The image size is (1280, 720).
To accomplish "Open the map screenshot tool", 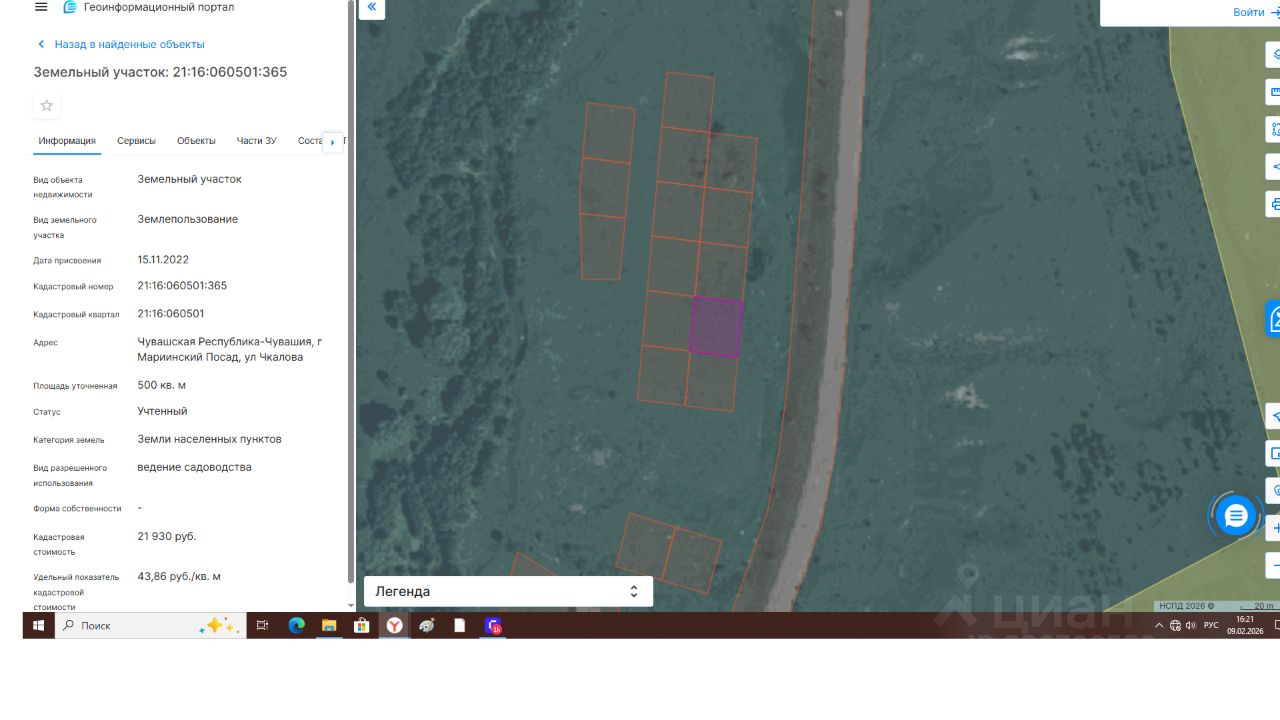I will [x=1273, y=453].
